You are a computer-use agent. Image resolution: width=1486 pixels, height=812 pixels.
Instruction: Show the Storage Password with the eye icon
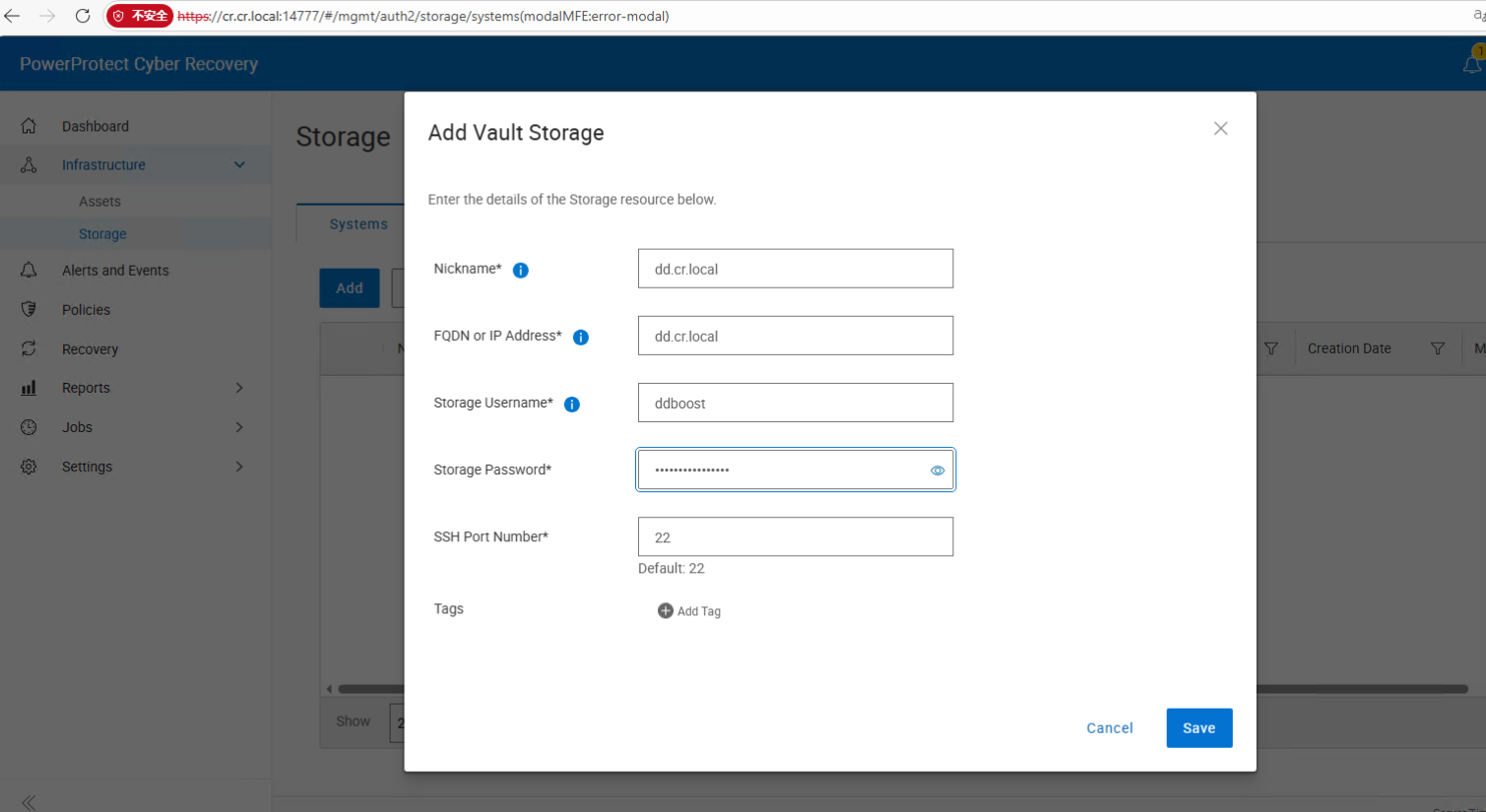click(937, 470)
